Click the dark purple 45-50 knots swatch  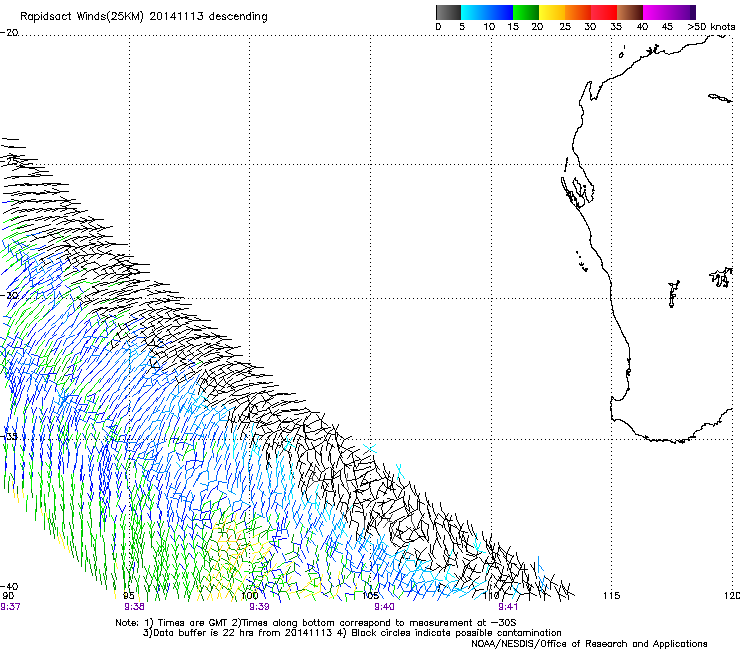pyautogui.click(x=682, y=12)
